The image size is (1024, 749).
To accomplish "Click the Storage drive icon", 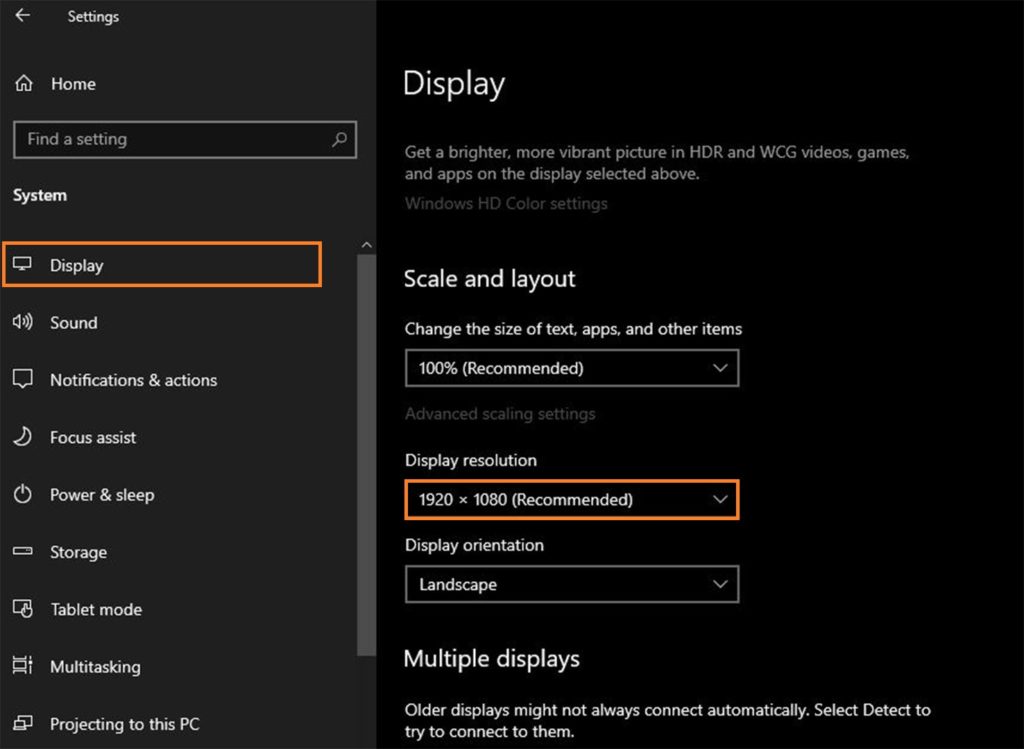I will (22, 552).
